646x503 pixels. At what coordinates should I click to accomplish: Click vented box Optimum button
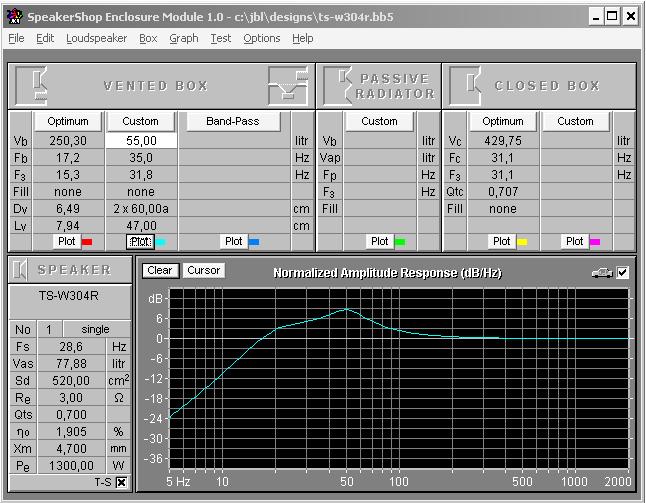click(x=68, y=121)
